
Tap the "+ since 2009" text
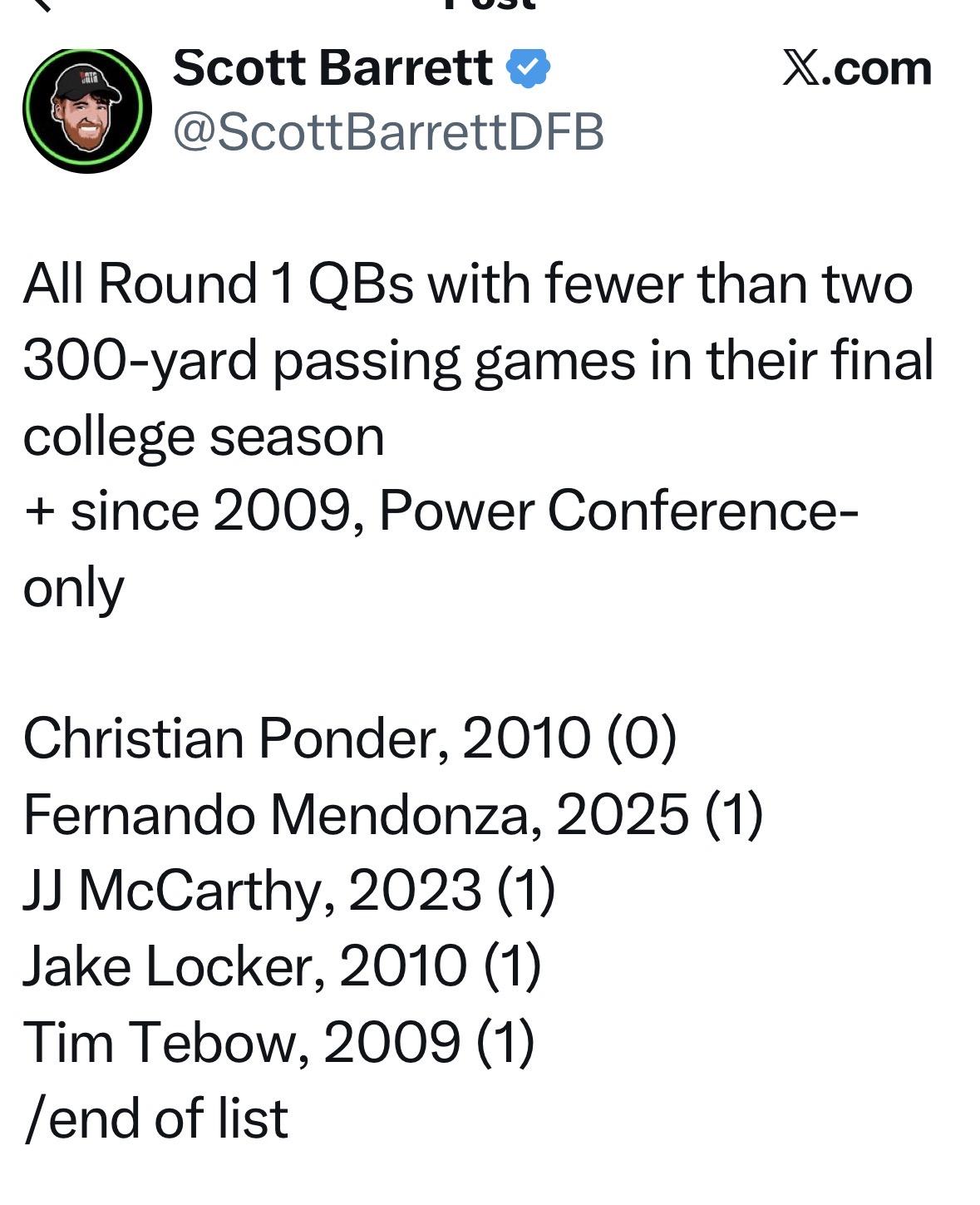191,511
